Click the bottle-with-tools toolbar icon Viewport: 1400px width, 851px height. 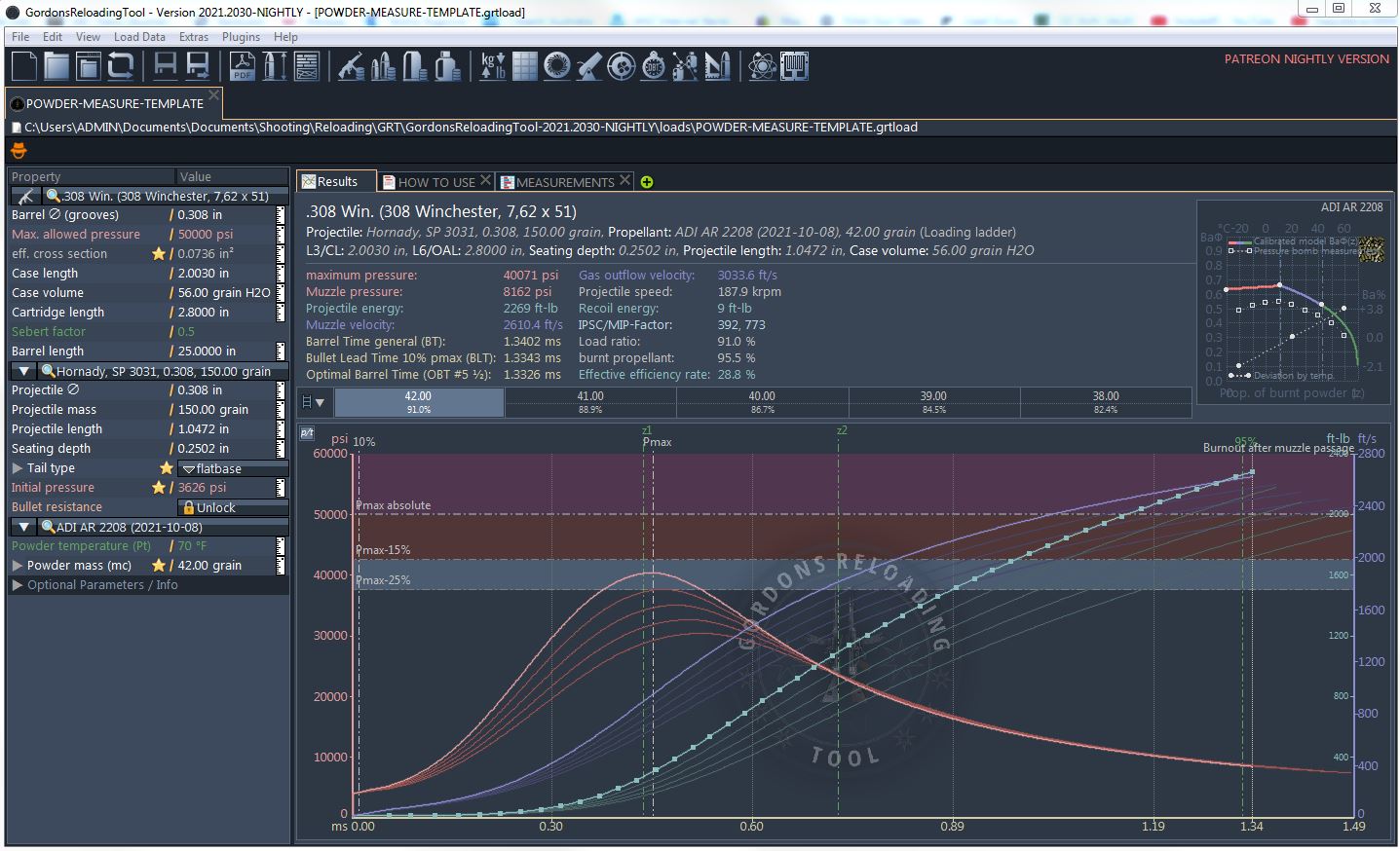pos(685,66)
